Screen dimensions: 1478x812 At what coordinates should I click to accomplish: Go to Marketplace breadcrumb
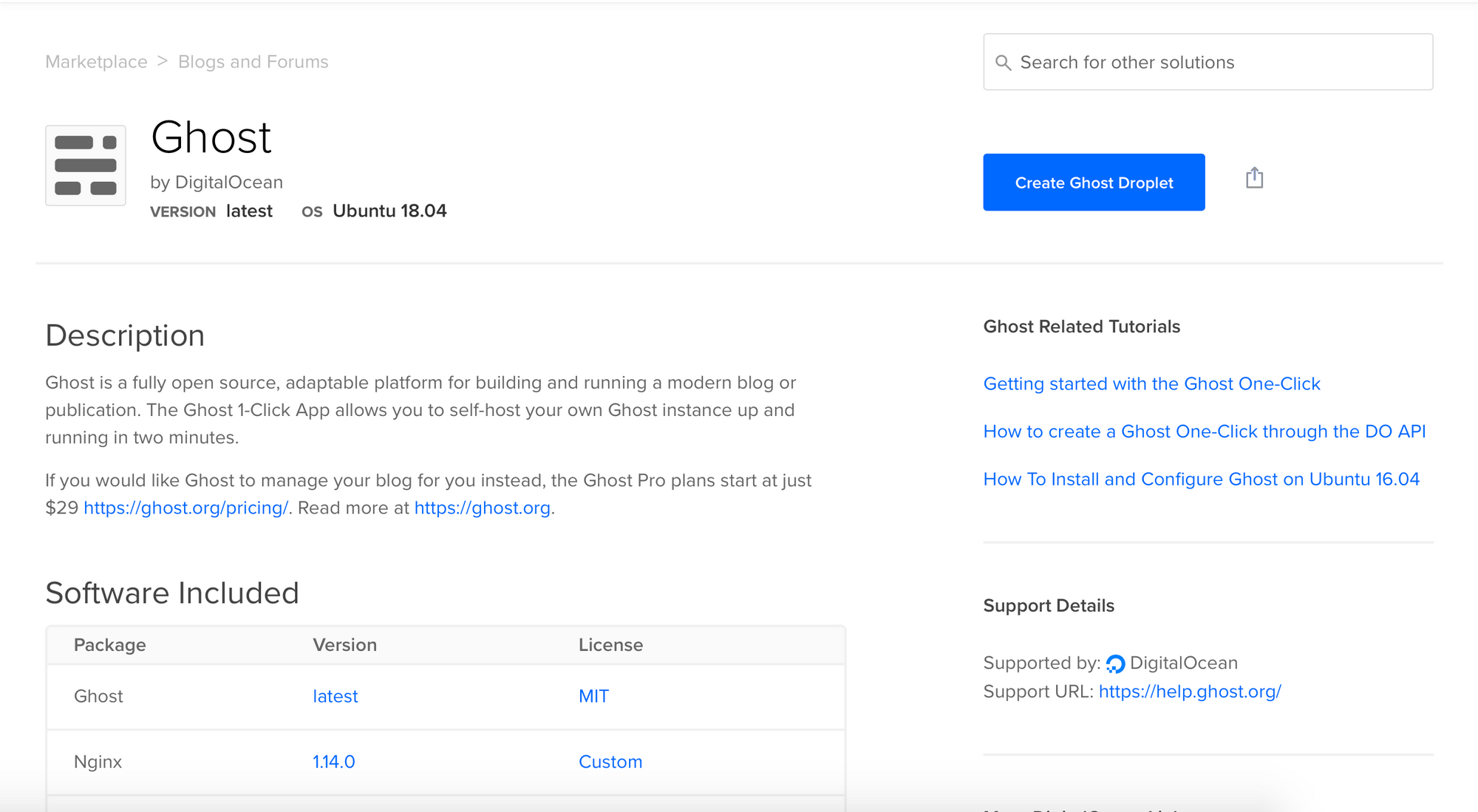pos(96,62)
